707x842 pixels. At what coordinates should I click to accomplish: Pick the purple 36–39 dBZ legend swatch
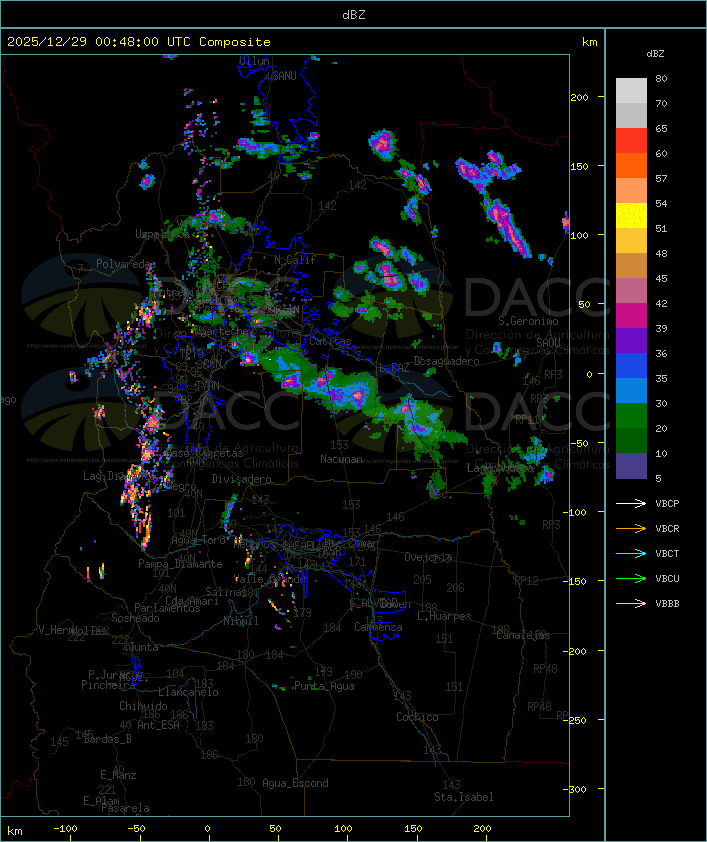coord(631,341)
